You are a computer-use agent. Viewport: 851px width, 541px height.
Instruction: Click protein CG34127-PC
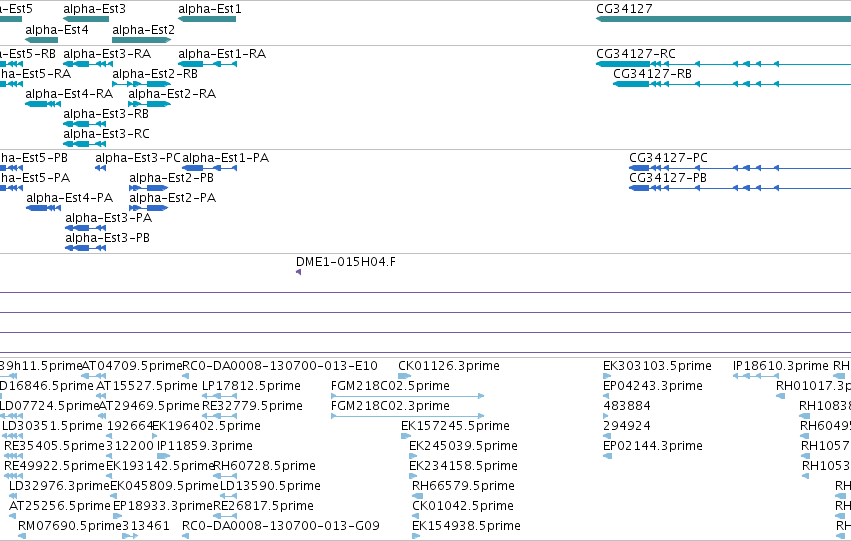(x=669, y=158)
